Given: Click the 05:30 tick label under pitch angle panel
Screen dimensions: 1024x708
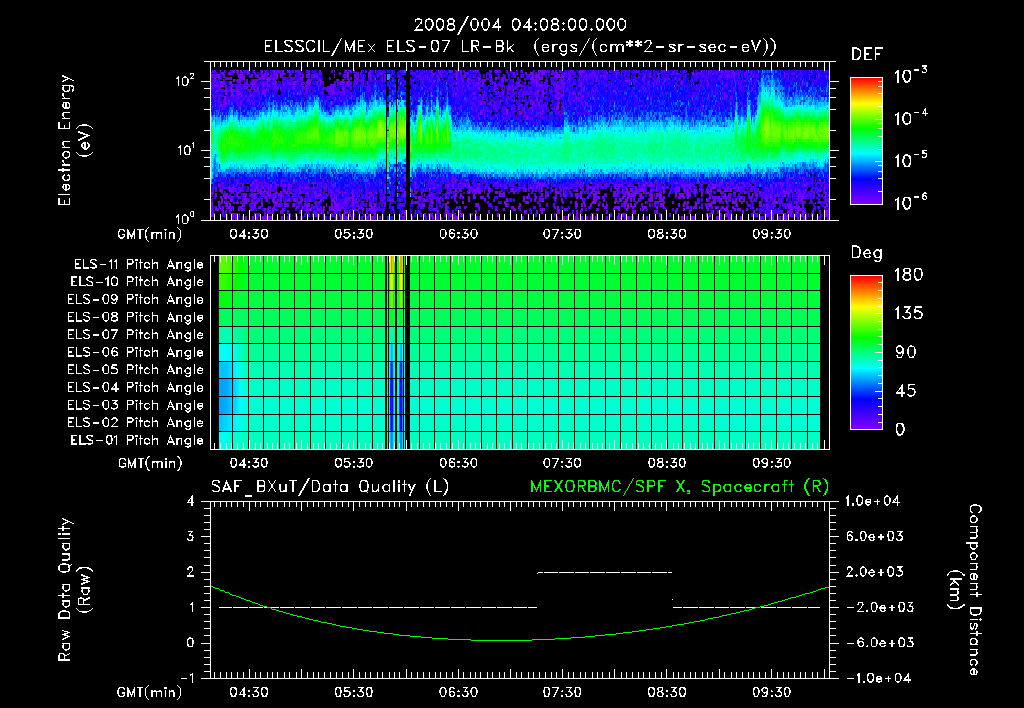Looking at the screenshot, I should (353, 463).
